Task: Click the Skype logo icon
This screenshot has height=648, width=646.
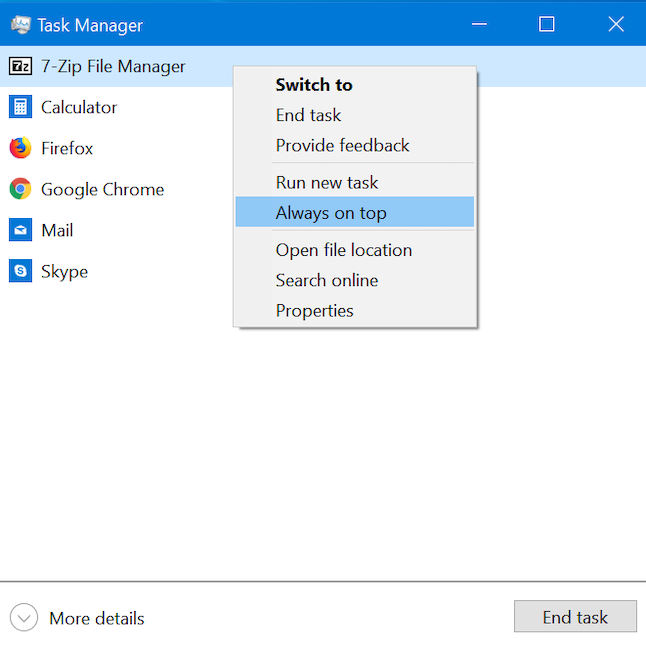Action: pyautogui.click(x=20, y=271)
